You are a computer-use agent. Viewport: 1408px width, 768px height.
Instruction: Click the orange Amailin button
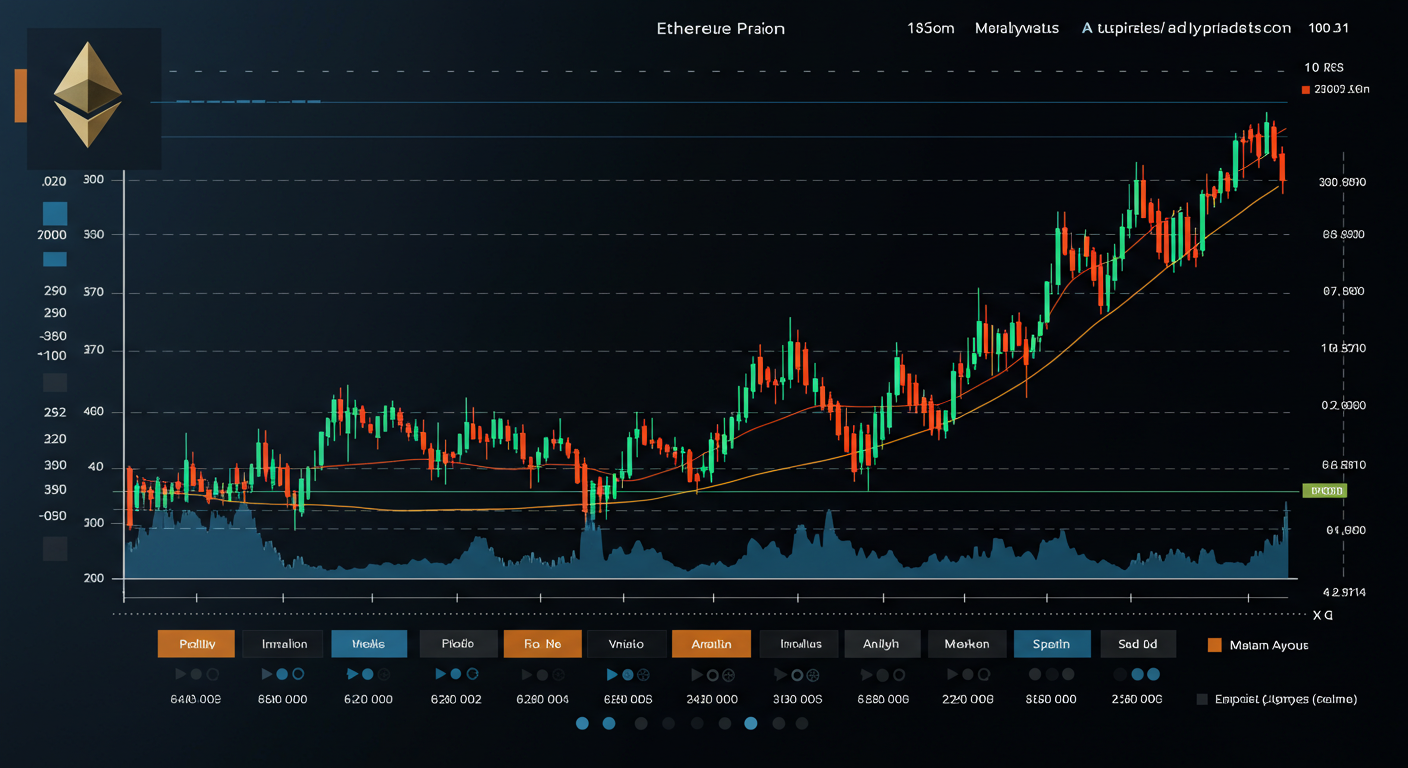pos(711,644)
